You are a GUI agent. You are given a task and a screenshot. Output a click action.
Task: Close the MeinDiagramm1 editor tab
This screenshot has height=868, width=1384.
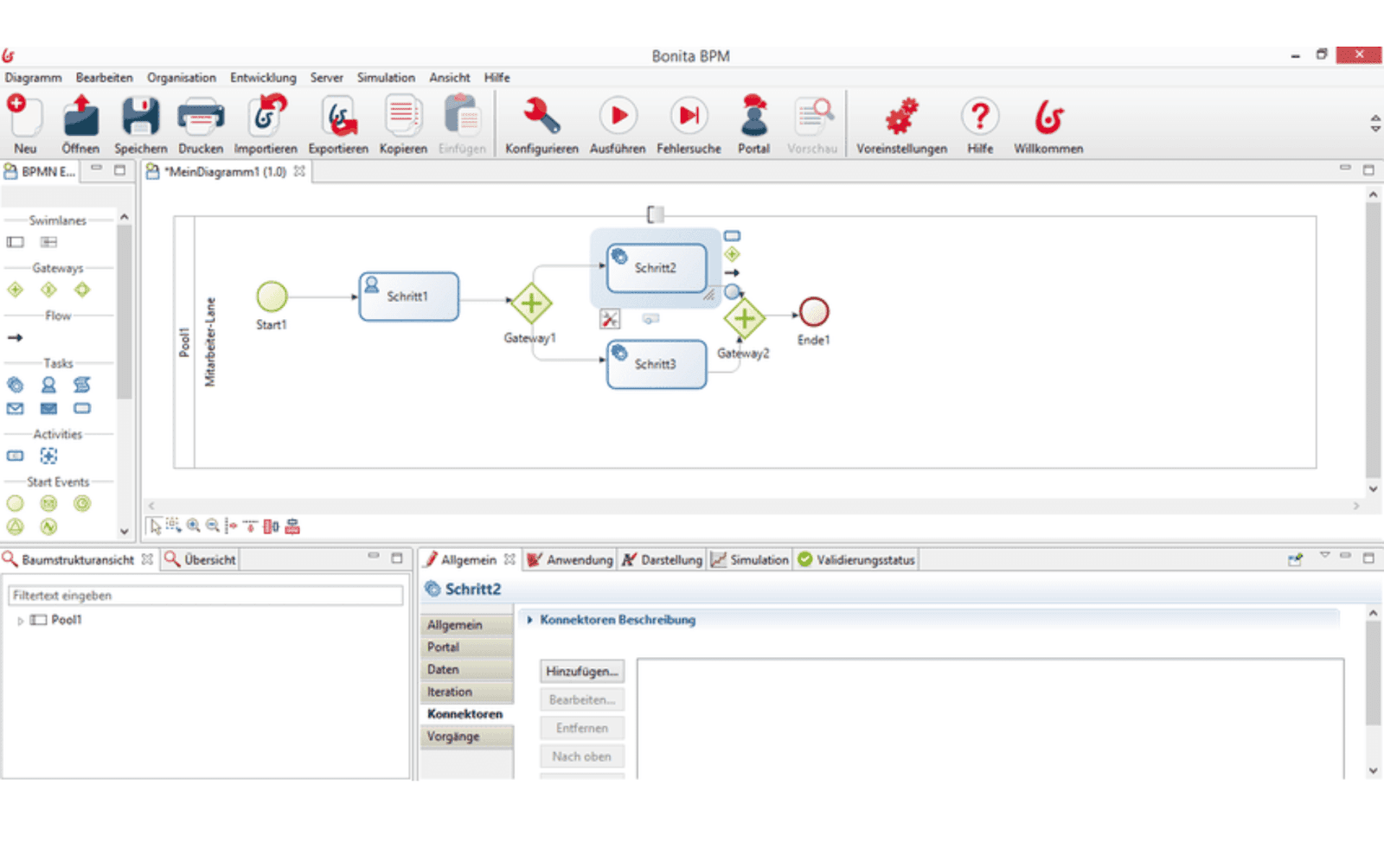pyautogui.click(x=299, y=171)
